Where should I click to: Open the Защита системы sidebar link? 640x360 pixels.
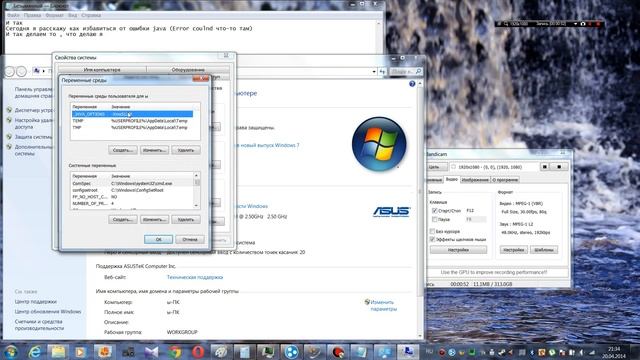[33, 137]
